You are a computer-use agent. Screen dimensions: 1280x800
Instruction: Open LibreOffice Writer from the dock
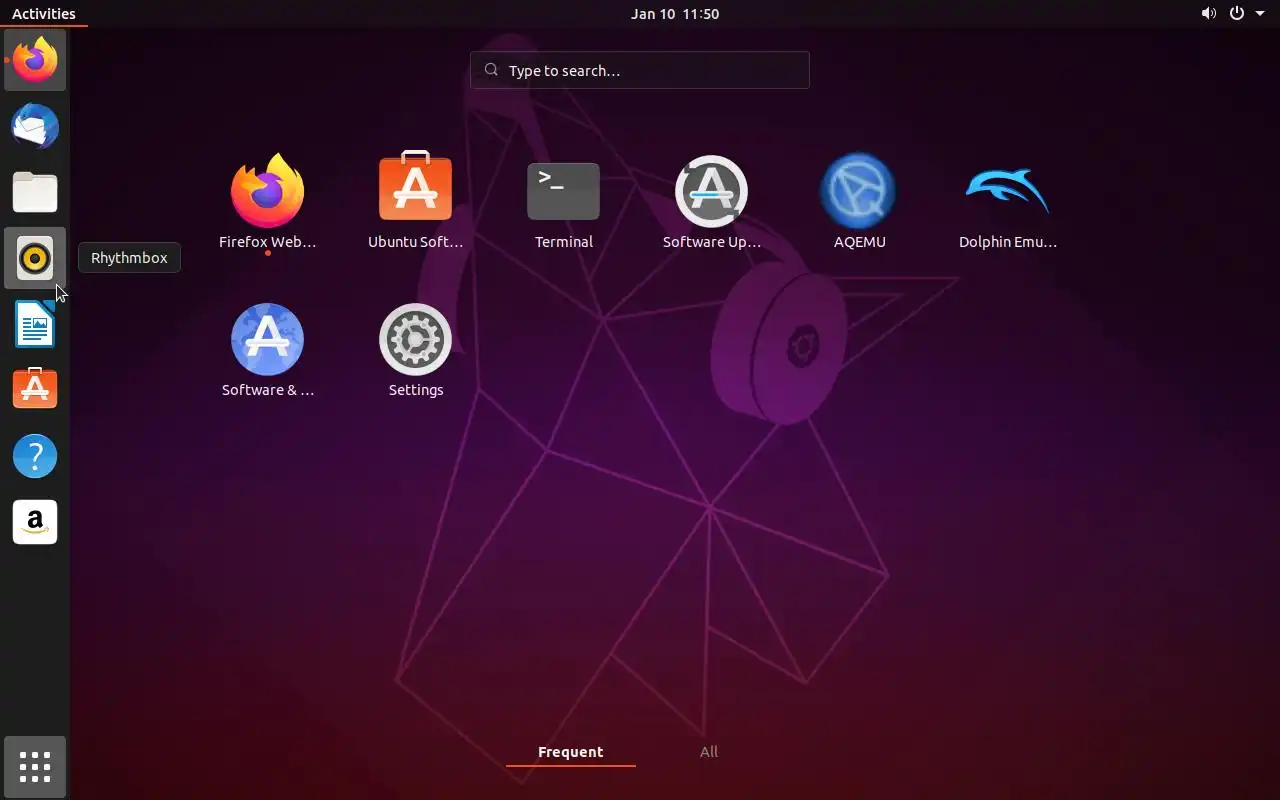35,324
